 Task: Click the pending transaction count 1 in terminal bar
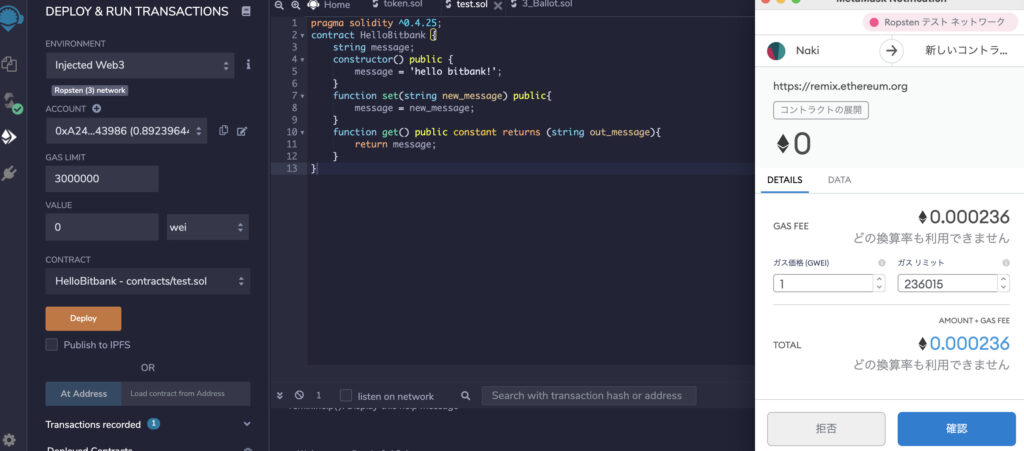tap(319, 396)
